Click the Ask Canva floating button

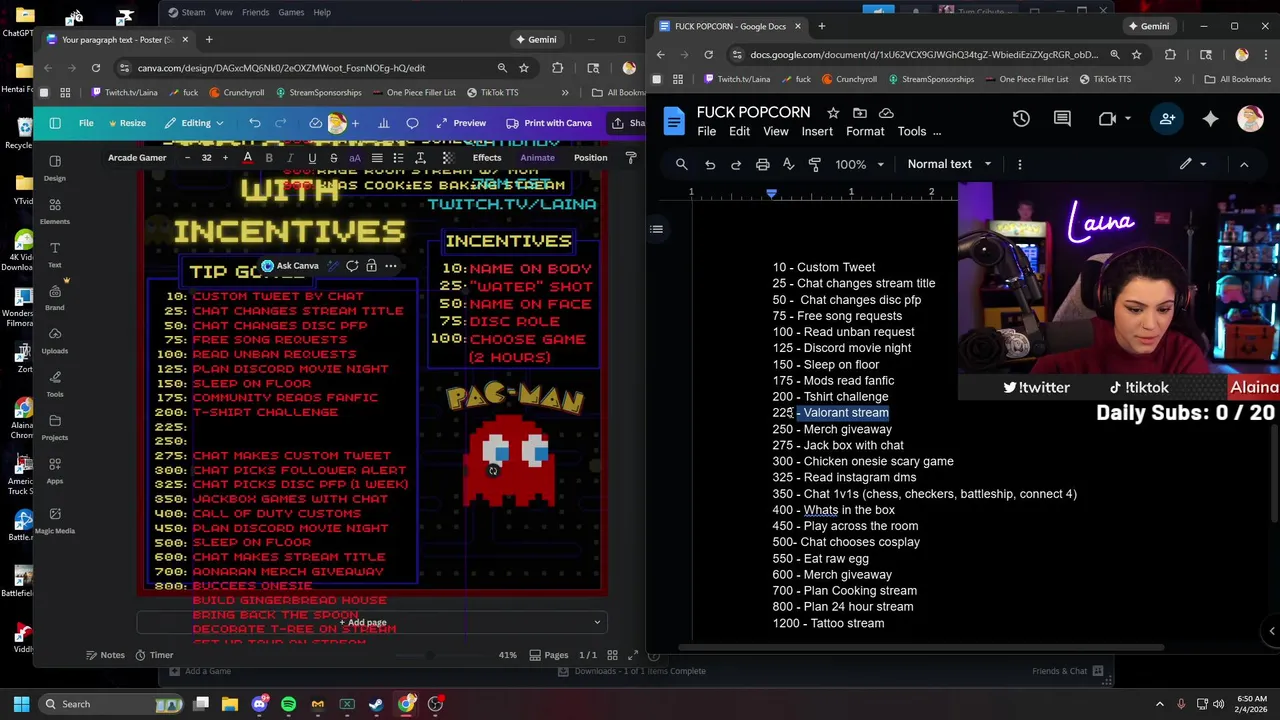(x=290, y=266)
